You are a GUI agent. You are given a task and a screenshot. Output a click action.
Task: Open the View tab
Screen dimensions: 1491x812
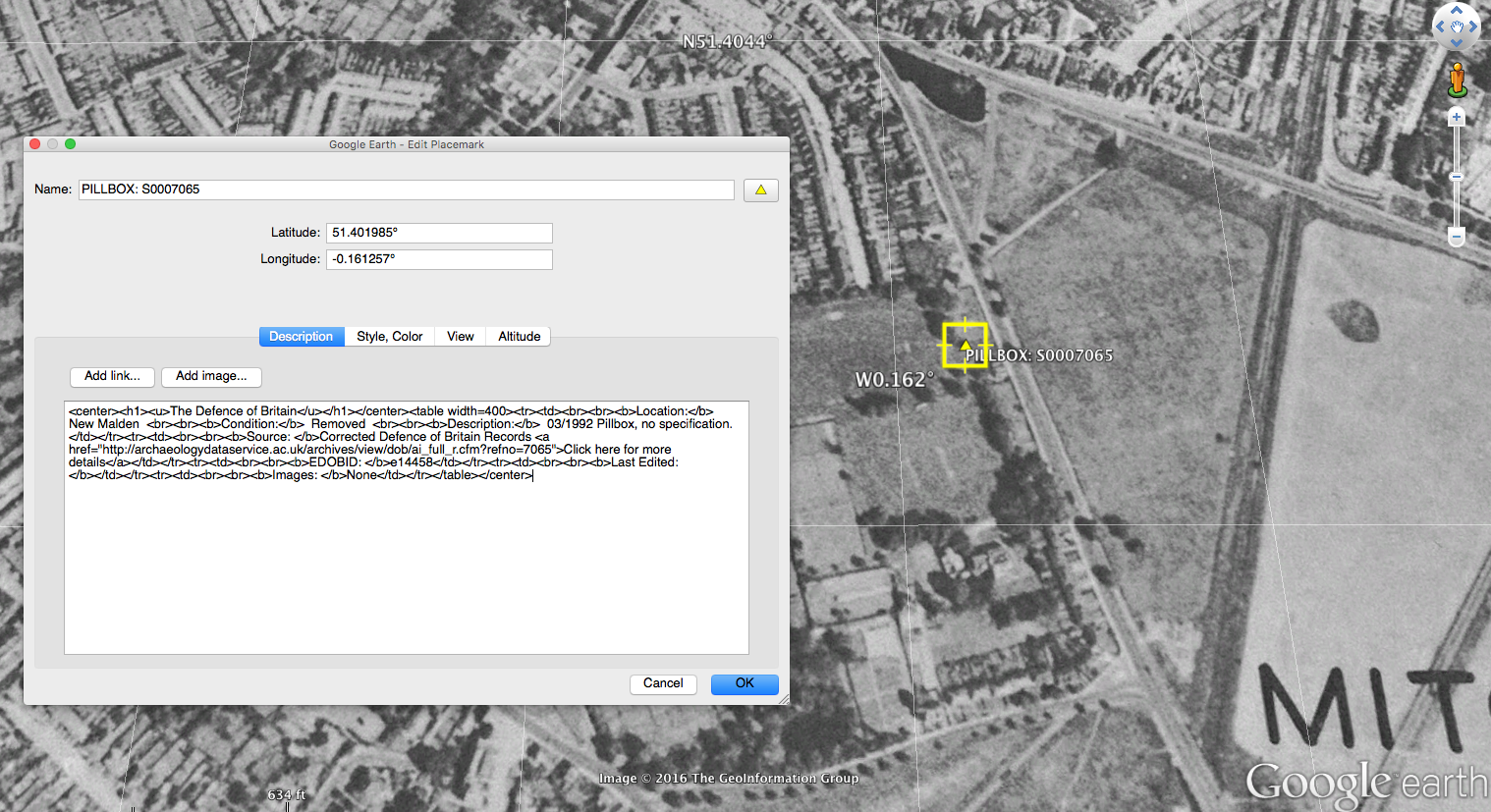[x=460, y=337]
